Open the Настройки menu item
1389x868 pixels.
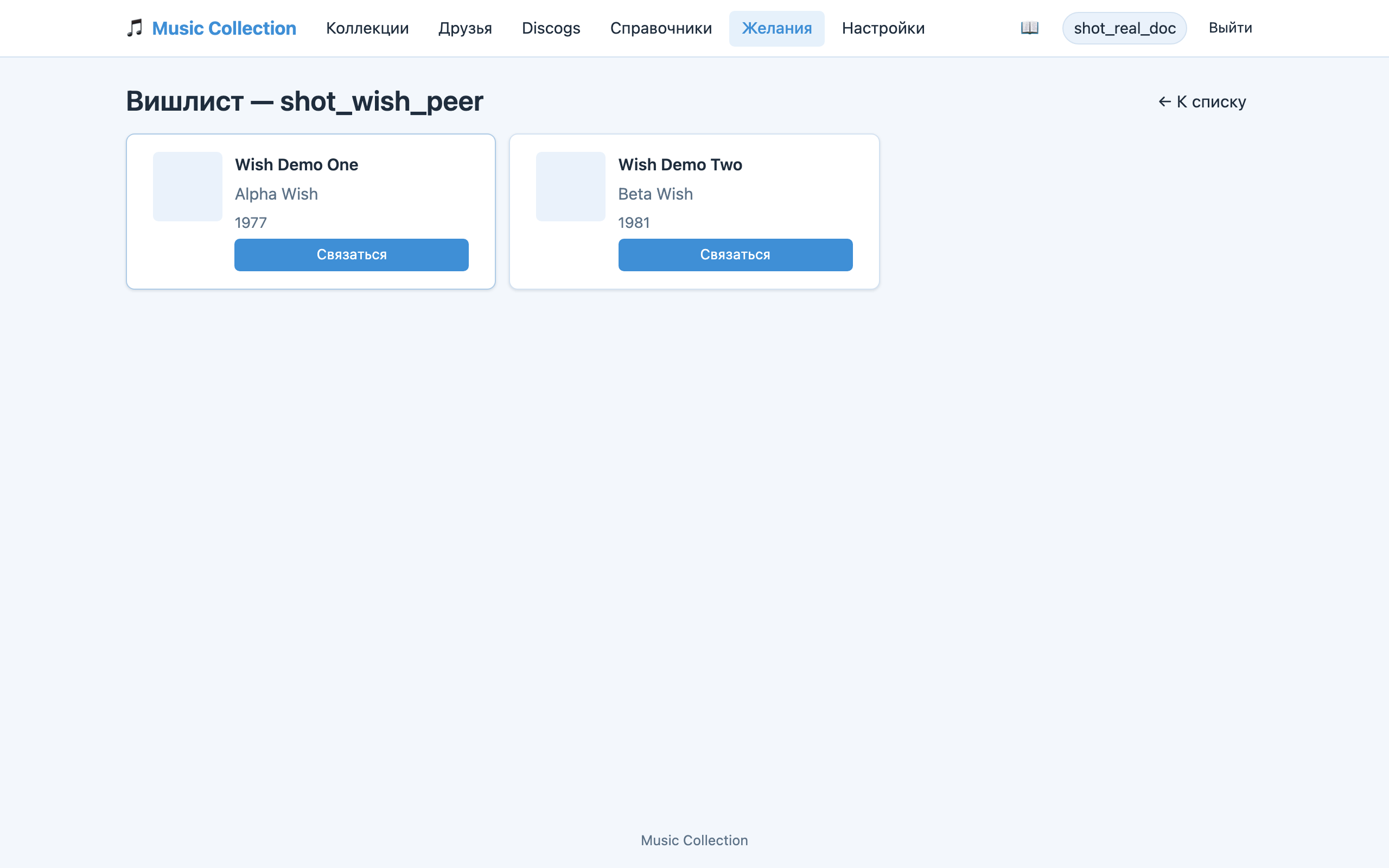click(883, 28)
